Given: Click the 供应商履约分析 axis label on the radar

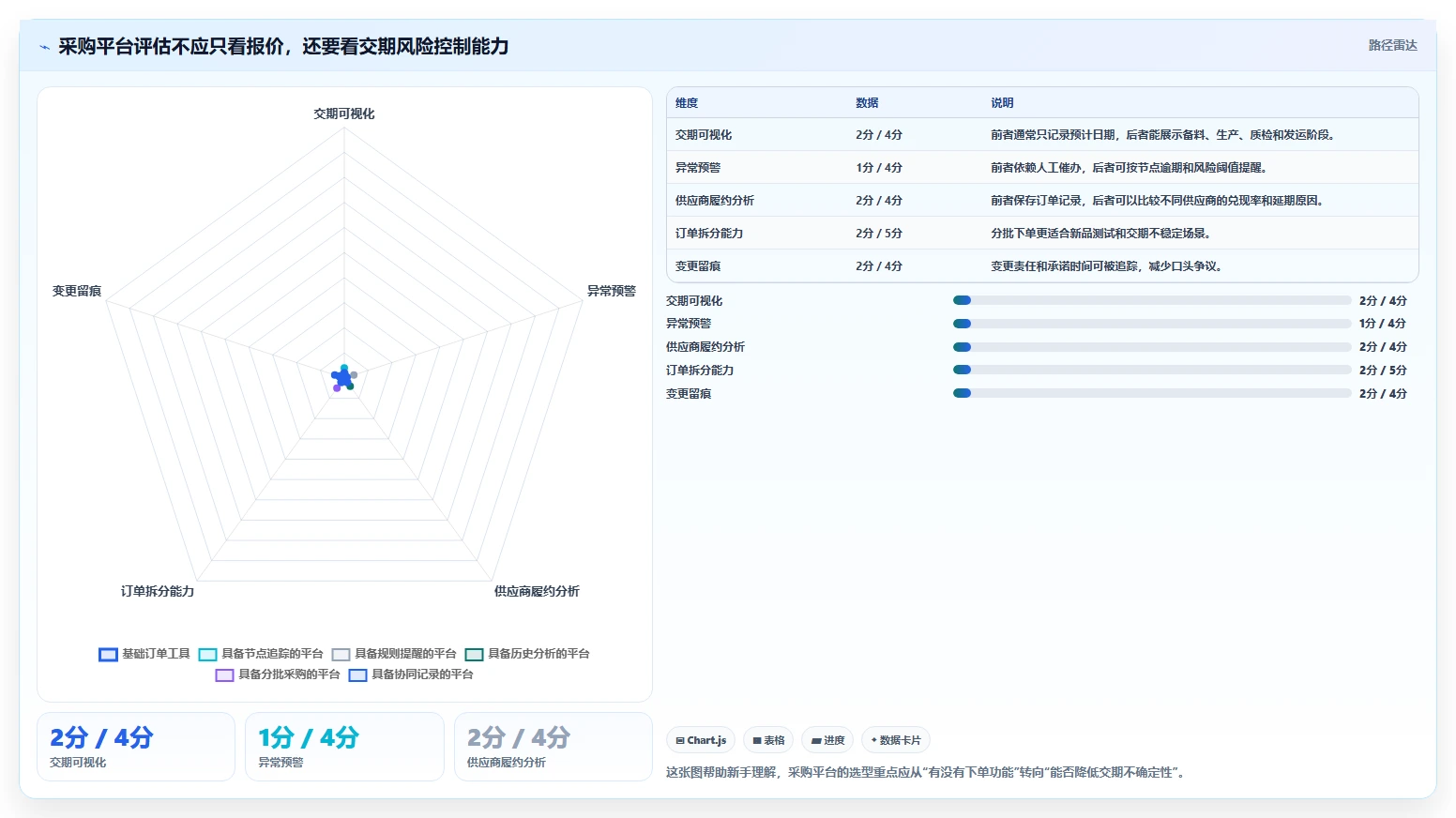Looking at the screenshot, I should tap(537, 591).
